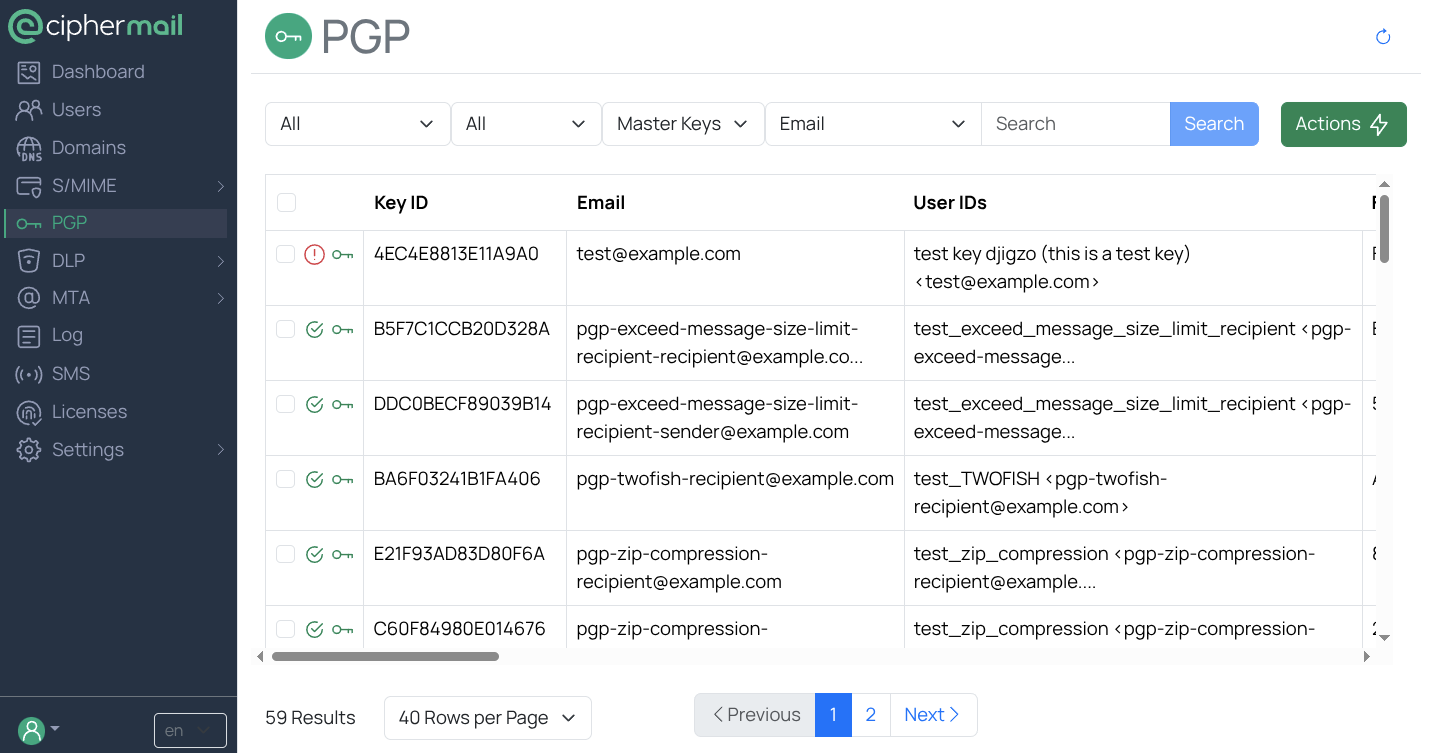
Task: Click the key icon for BA6F03241B1FA406 row
Action: [x=343, y=480]
